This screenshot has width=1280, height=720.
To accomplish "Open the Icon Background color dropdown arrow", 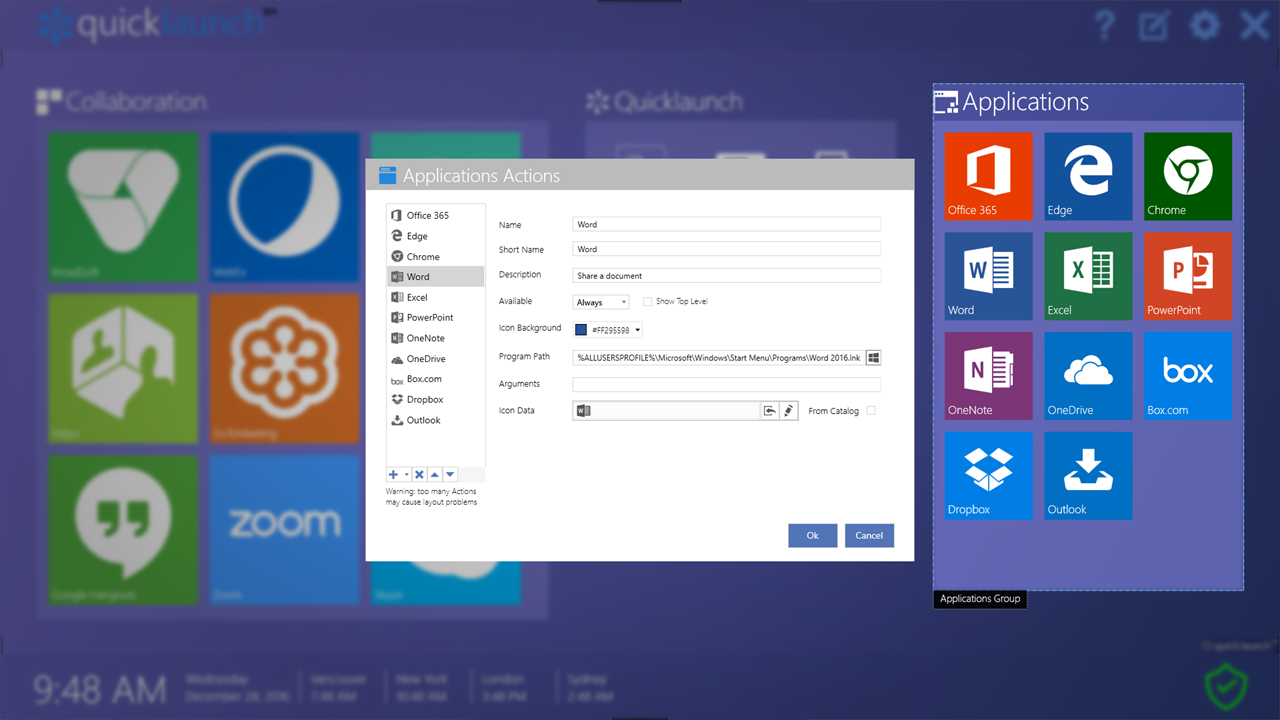I will pyautogui.click(x=638, y=330).
